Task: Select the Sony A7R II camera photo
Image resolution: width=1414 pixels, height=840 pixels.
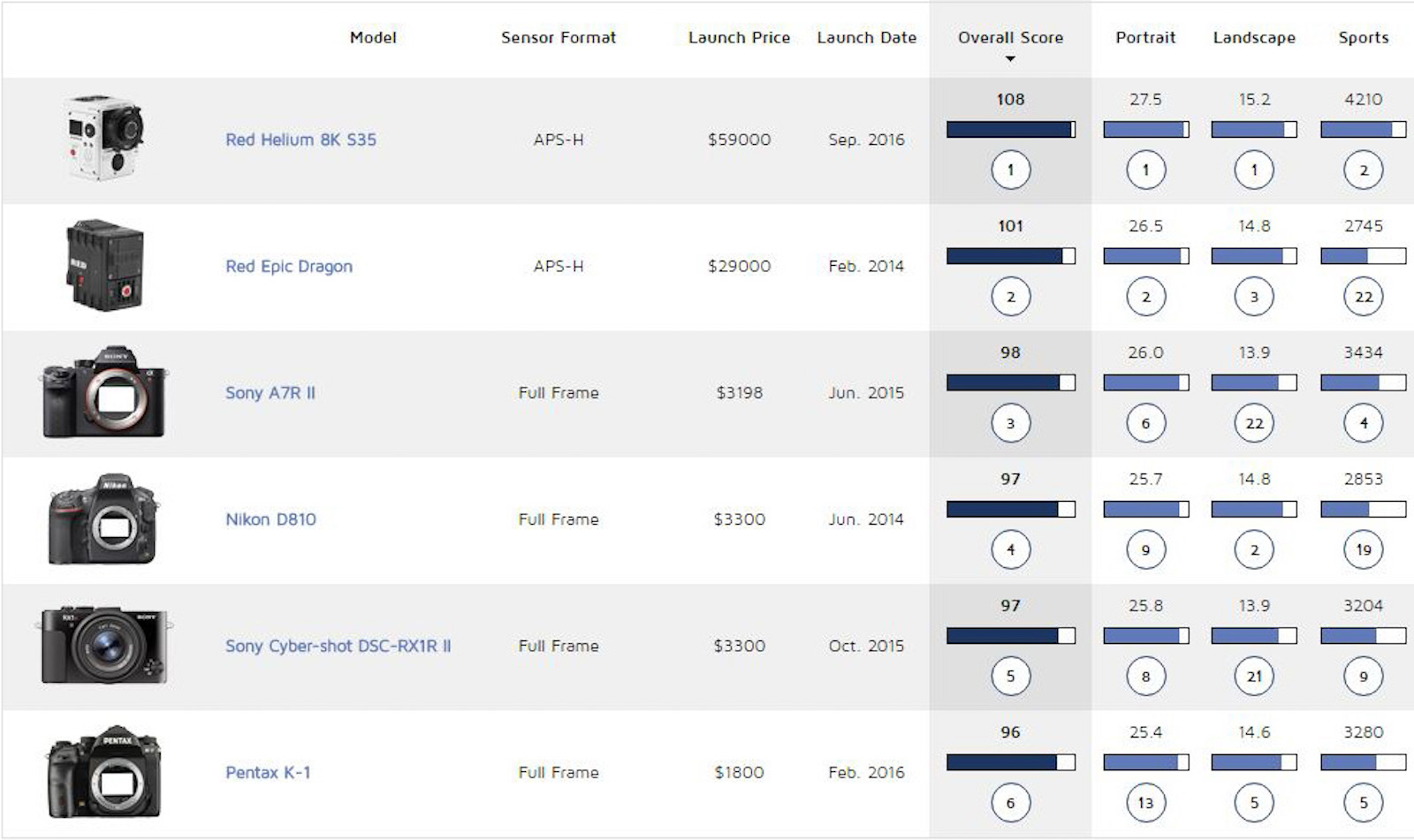Action: 103,392
